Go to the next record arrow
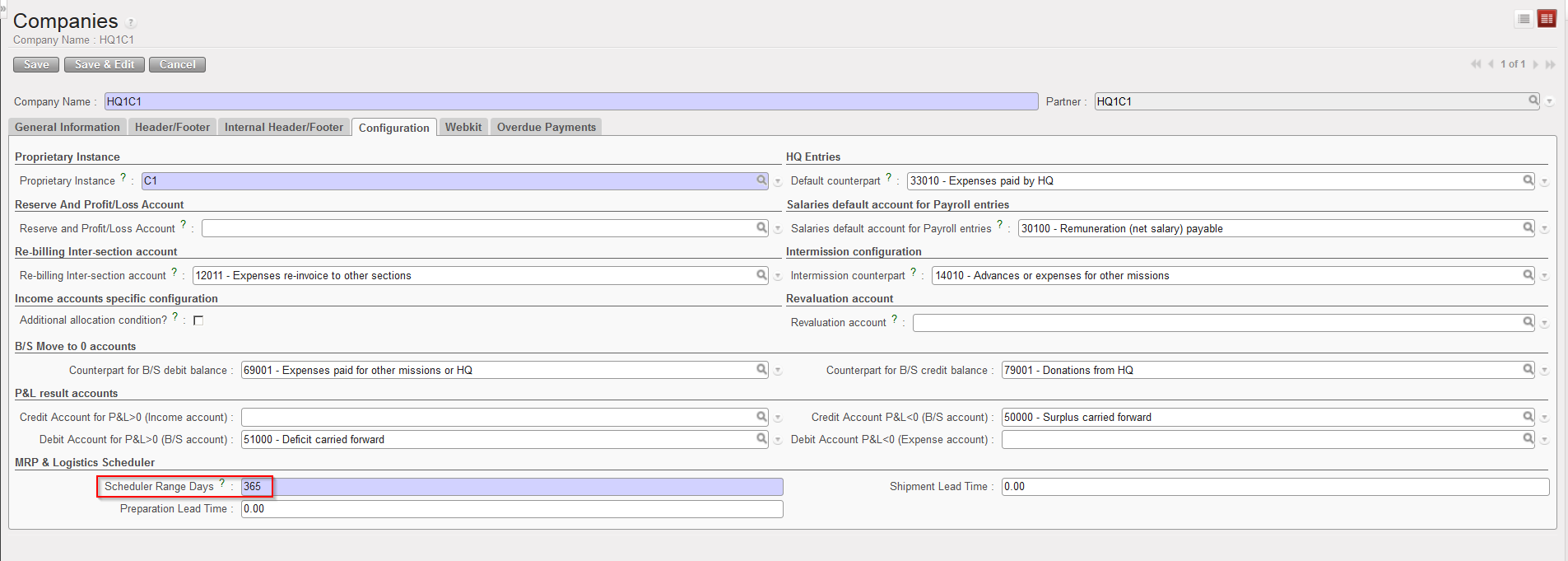 1535,64
